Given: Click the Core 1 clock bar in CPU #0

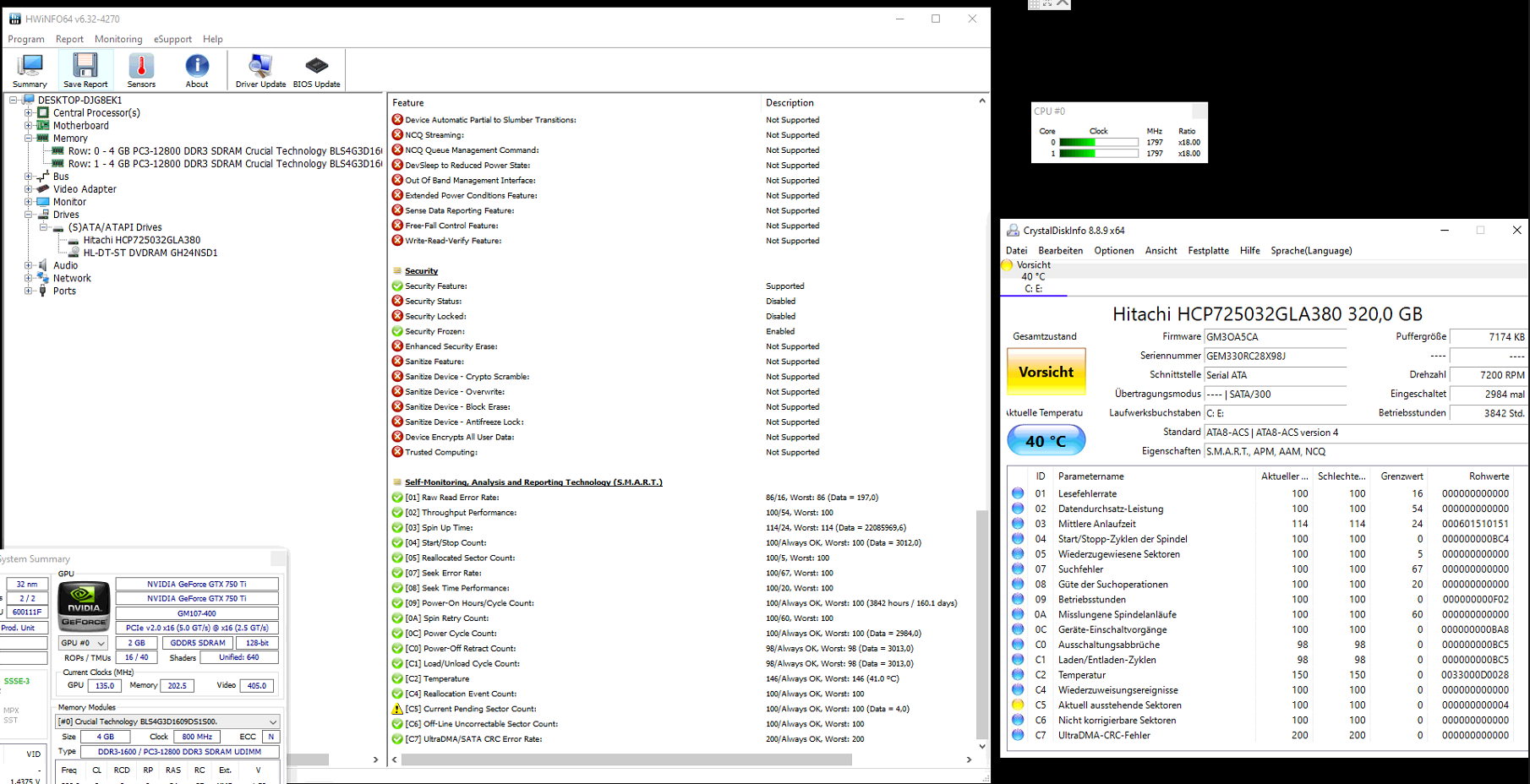Looking at the screenshot, I should 1098,154.
